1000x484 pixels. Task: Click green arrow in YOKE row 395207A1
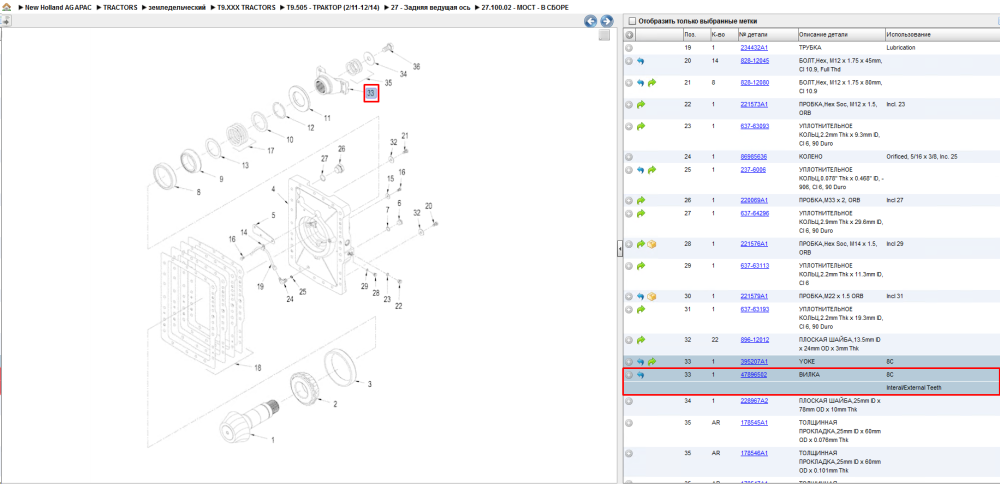point(652,362)
